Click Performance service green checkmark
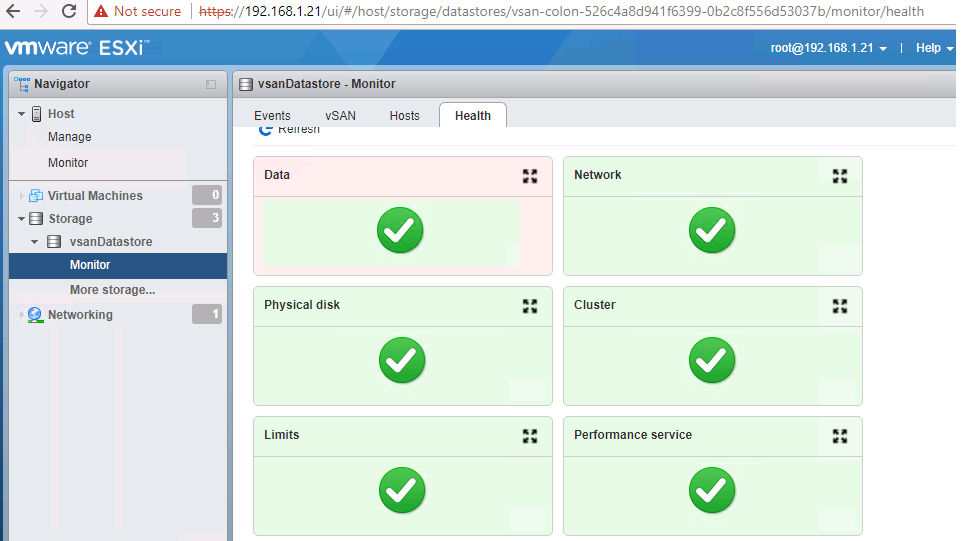This screenshot has width=962, height=541. (x=712, y=490)
